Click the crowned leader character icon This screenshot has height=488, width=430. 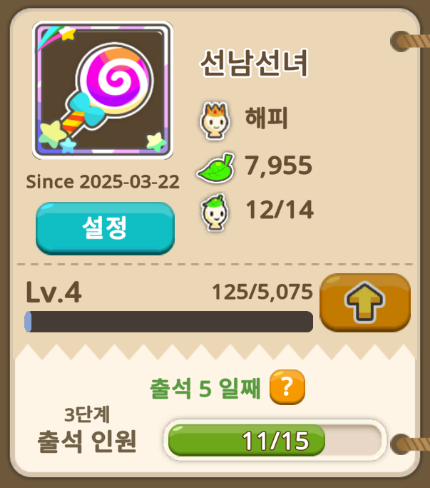click(215, 120)
